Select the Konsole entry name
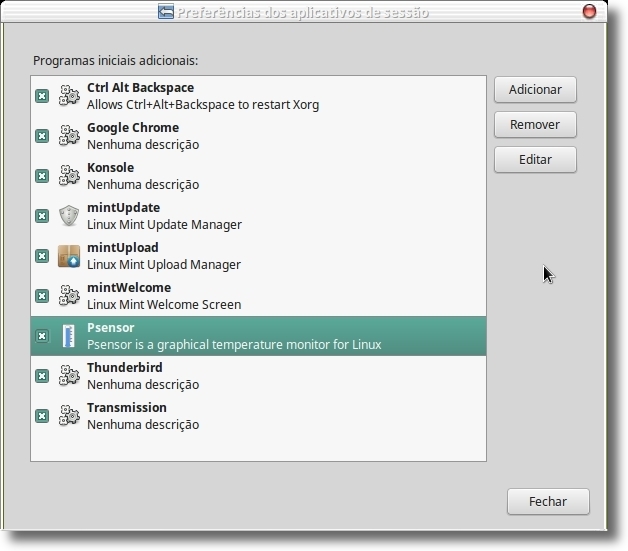This screenshot has height=551, width=628. point(111,167)
